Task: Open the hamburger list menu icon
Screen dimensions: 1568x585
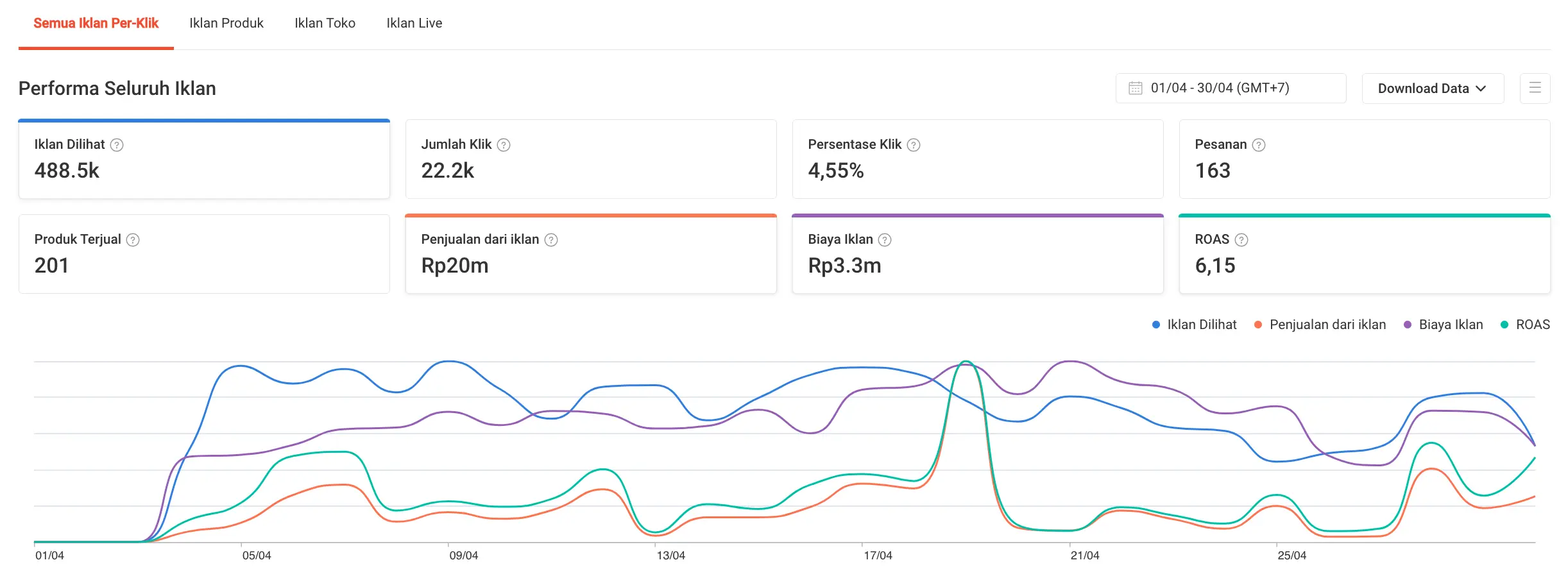Action: pos(1535,89)
